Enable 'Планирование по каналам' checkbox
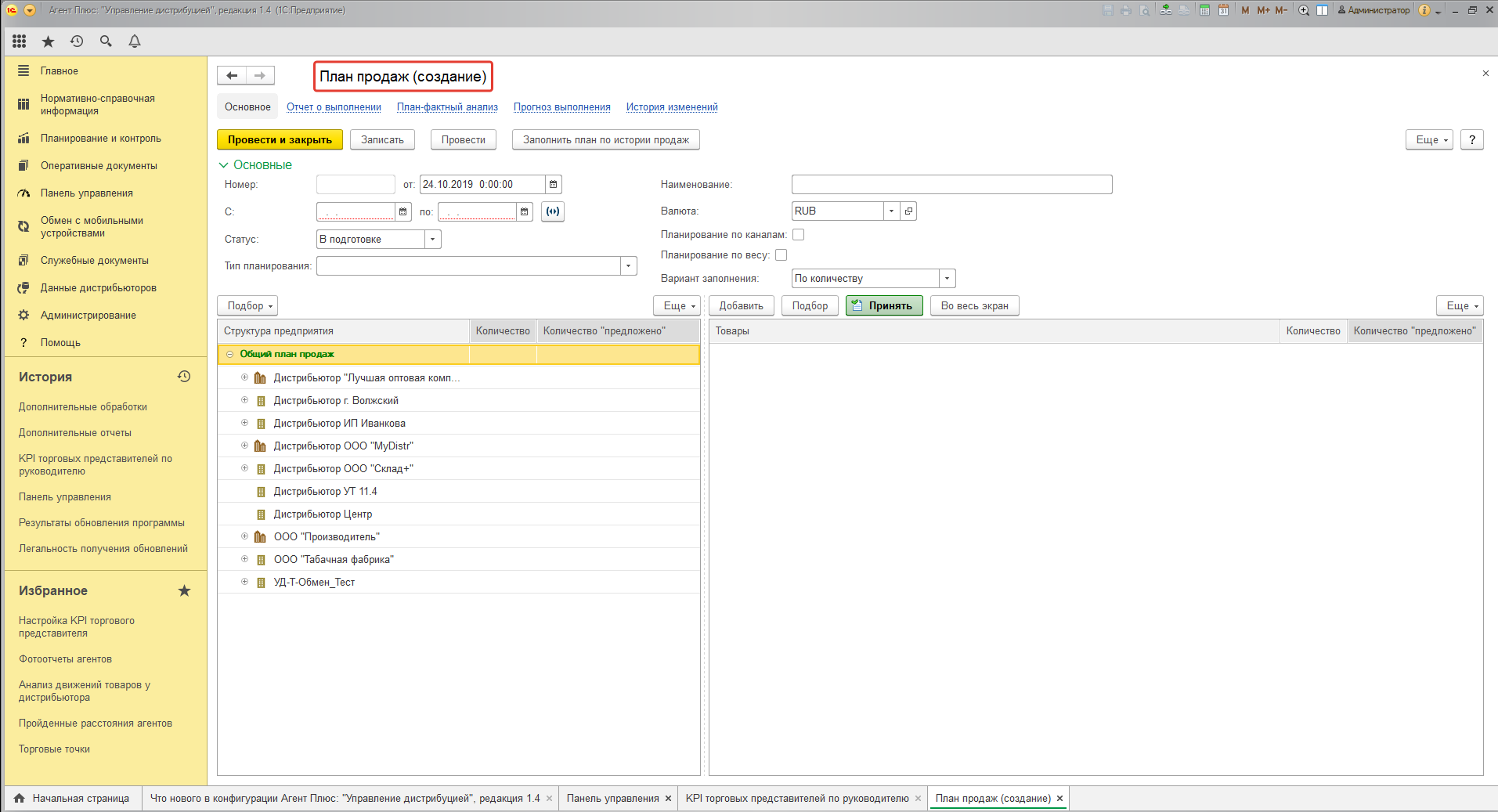 pyautogui.click(x=799, y=235)
